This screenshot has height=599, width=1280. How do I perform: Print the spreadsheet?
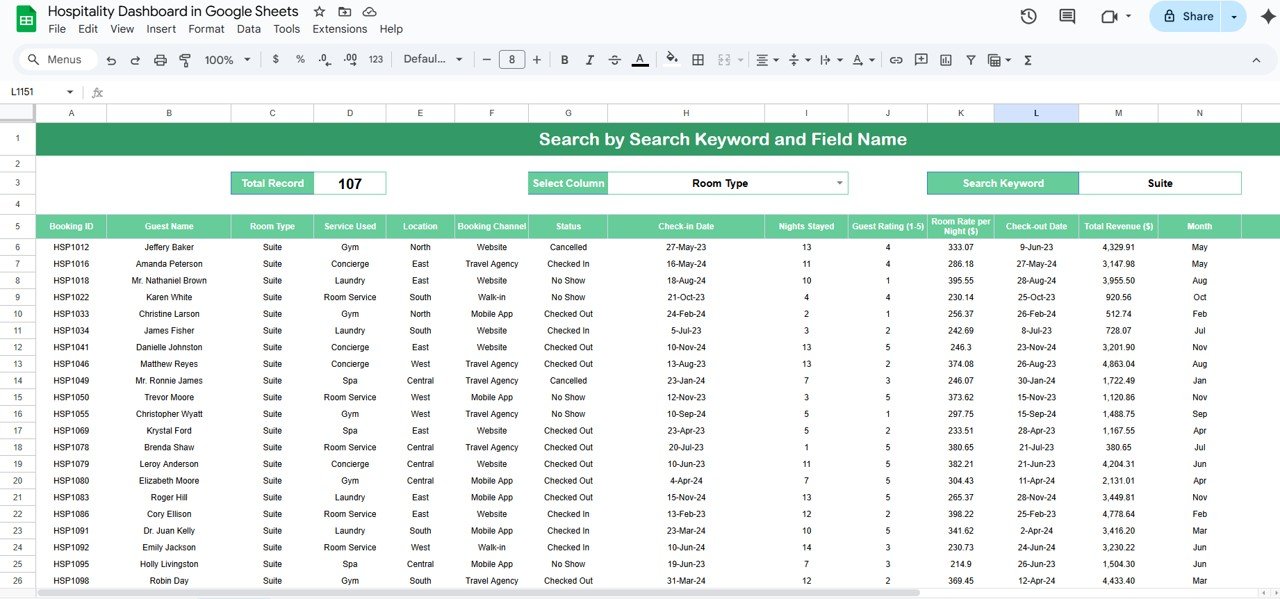coord(160,60)
